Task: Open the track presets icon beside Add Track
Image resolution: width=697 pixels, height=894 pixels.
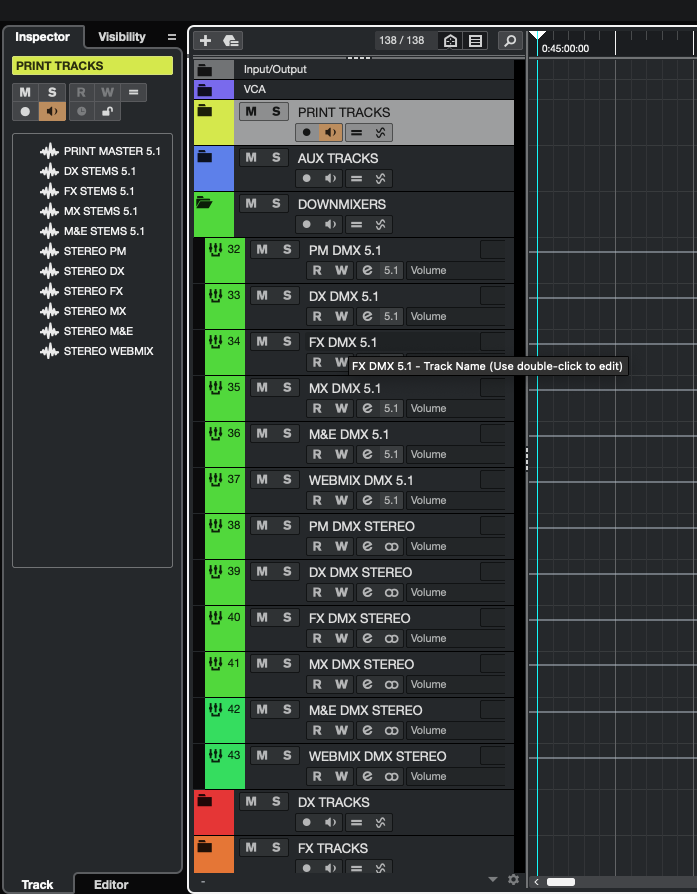Action: (x=230, y=40)
